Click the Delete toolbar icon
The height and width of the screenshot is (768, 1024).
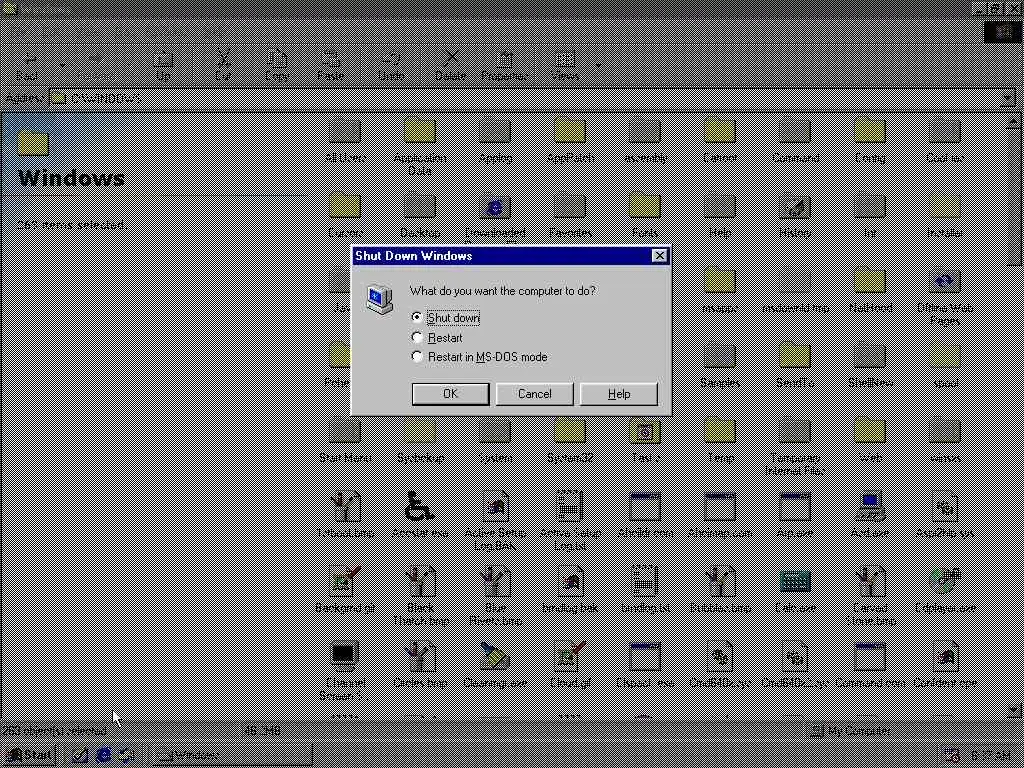click(x=451, y=66)
